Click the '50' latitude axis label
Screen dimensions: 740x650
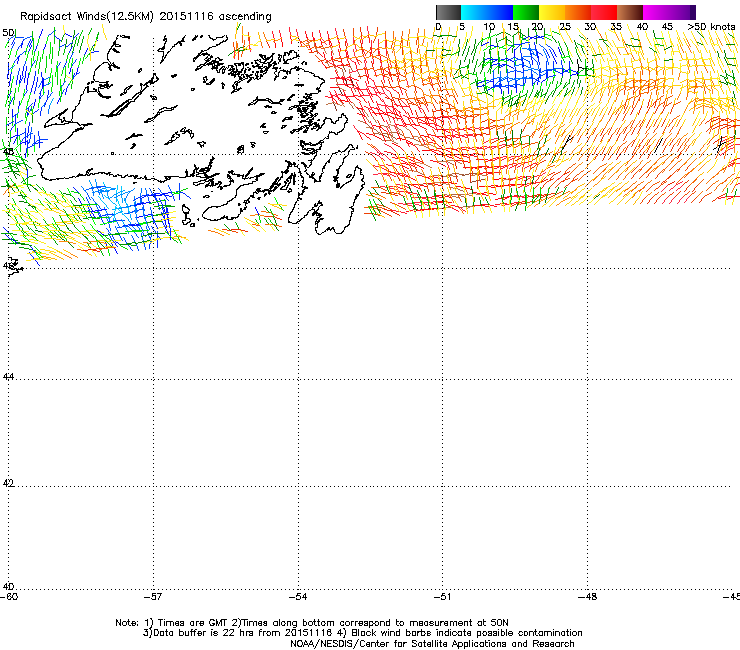[x=8, y=33]
